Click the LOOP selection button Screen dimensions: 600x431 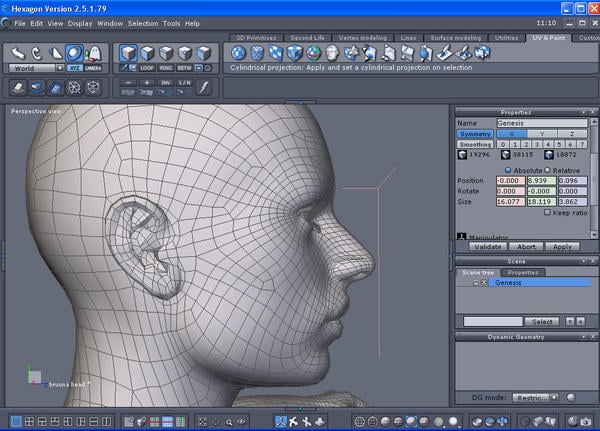click(147, 68)
